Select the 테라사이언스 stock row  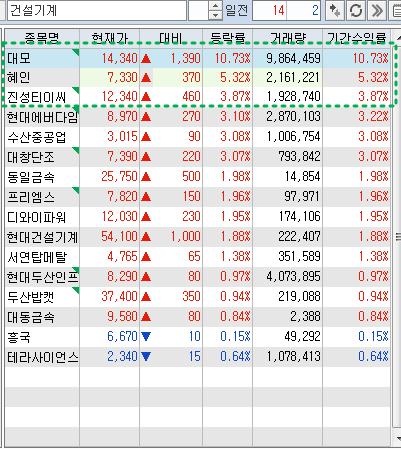point(198,357)
